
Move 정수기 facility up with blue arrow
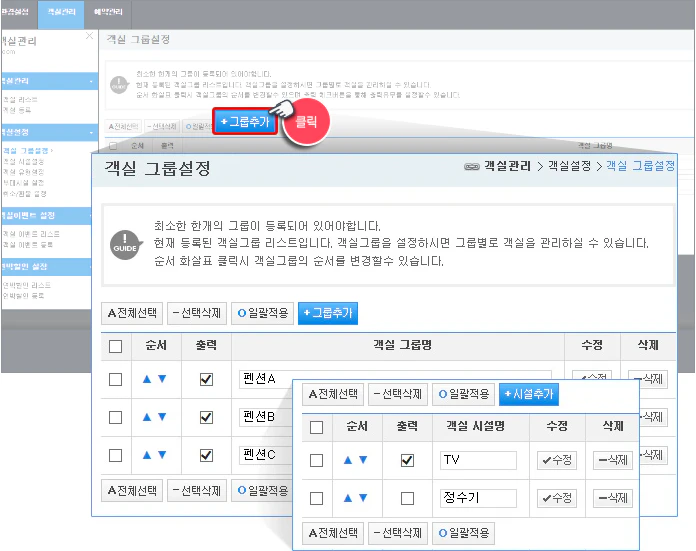348,498
